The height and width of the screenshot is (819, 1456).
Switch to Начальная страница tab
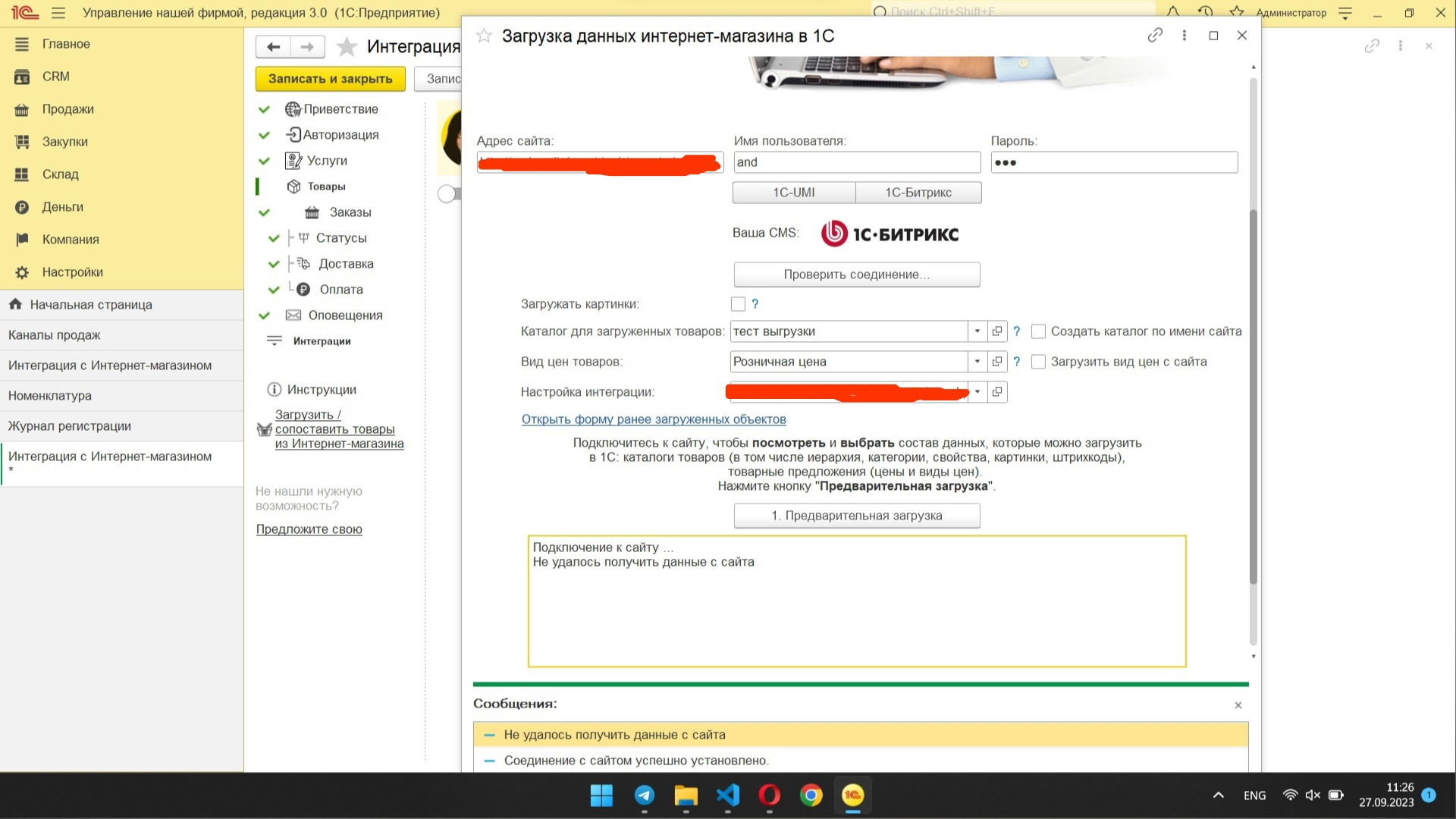(121, 305)
